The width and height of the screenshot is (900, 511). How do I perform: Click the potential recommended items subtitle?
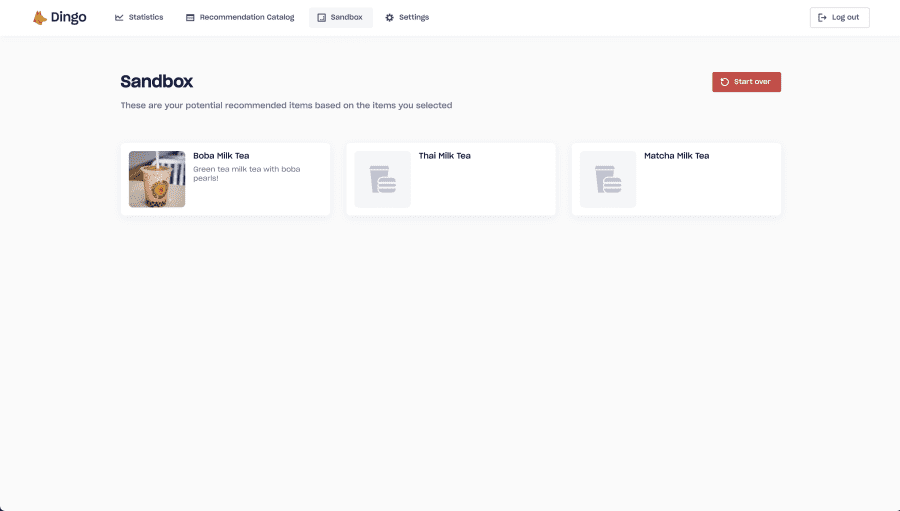pos(286,105)
